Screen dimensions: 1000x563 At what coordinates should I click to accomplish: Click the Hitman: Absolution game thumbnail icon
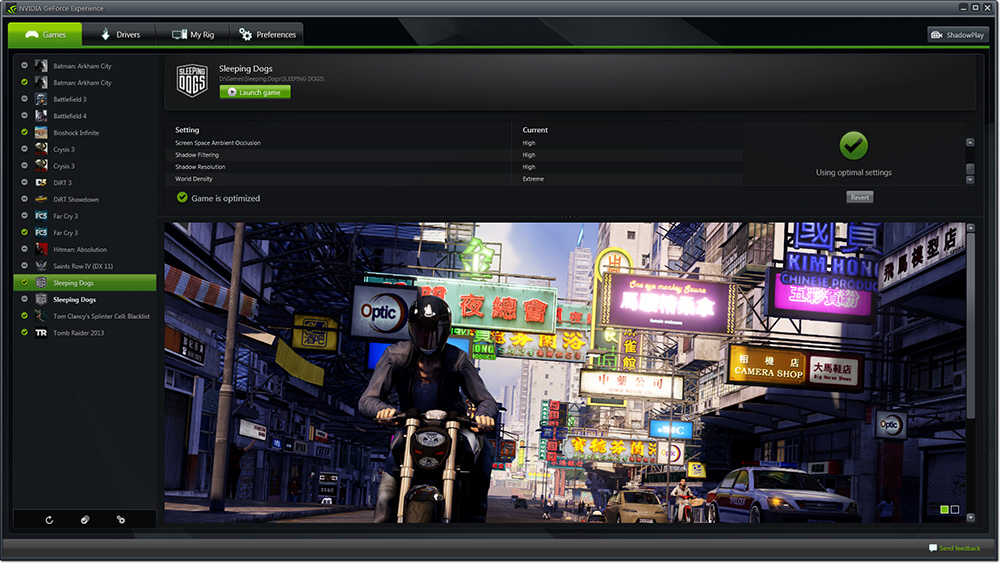pos(41,249)
